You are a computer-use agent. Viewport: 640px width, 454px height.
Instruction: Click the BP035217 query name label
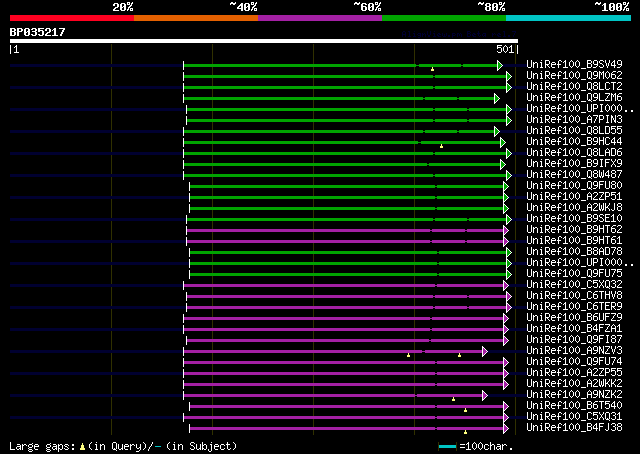click(38, 32)
